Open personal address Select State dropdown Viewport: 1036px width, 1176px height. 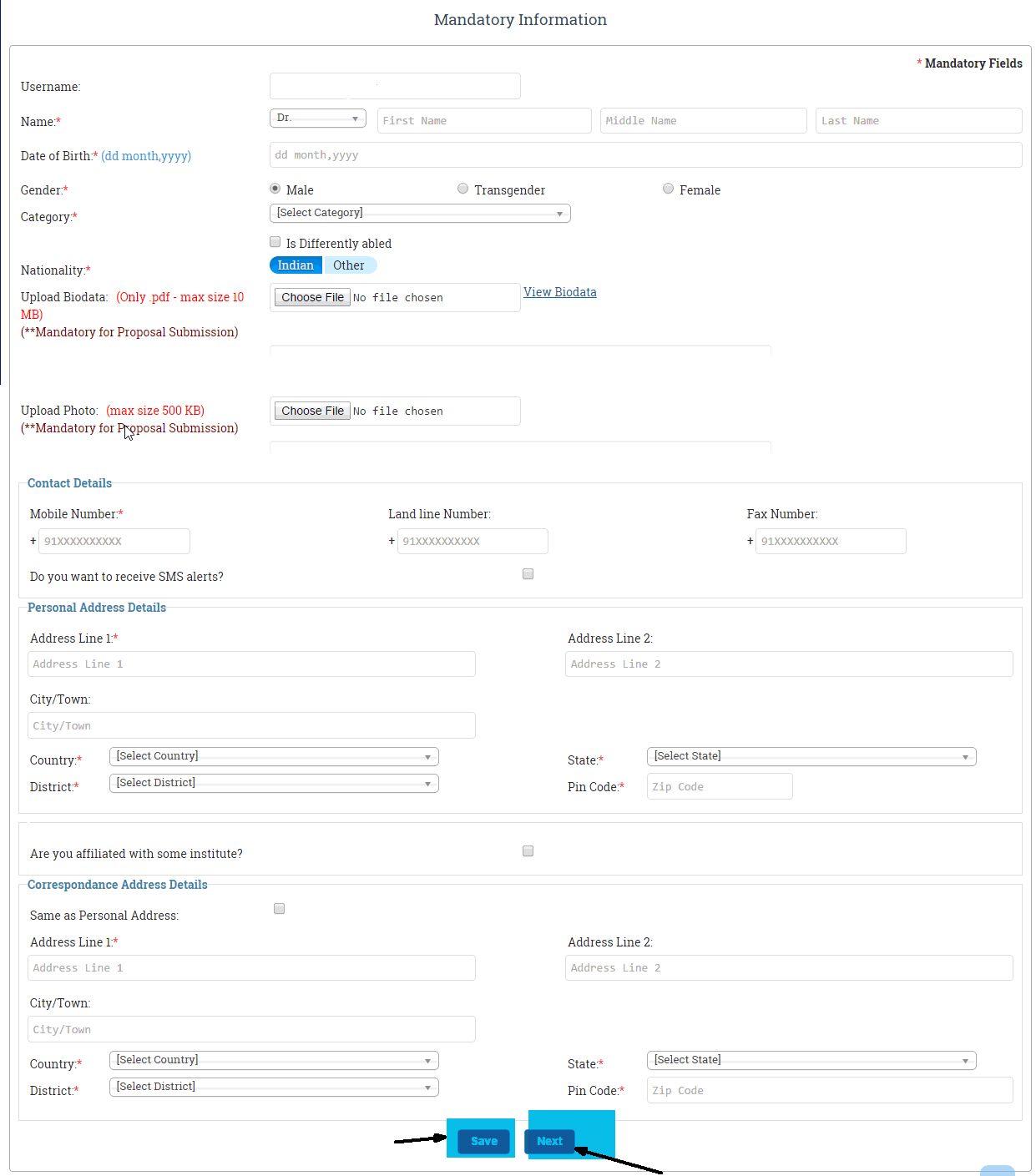(811, 757)
